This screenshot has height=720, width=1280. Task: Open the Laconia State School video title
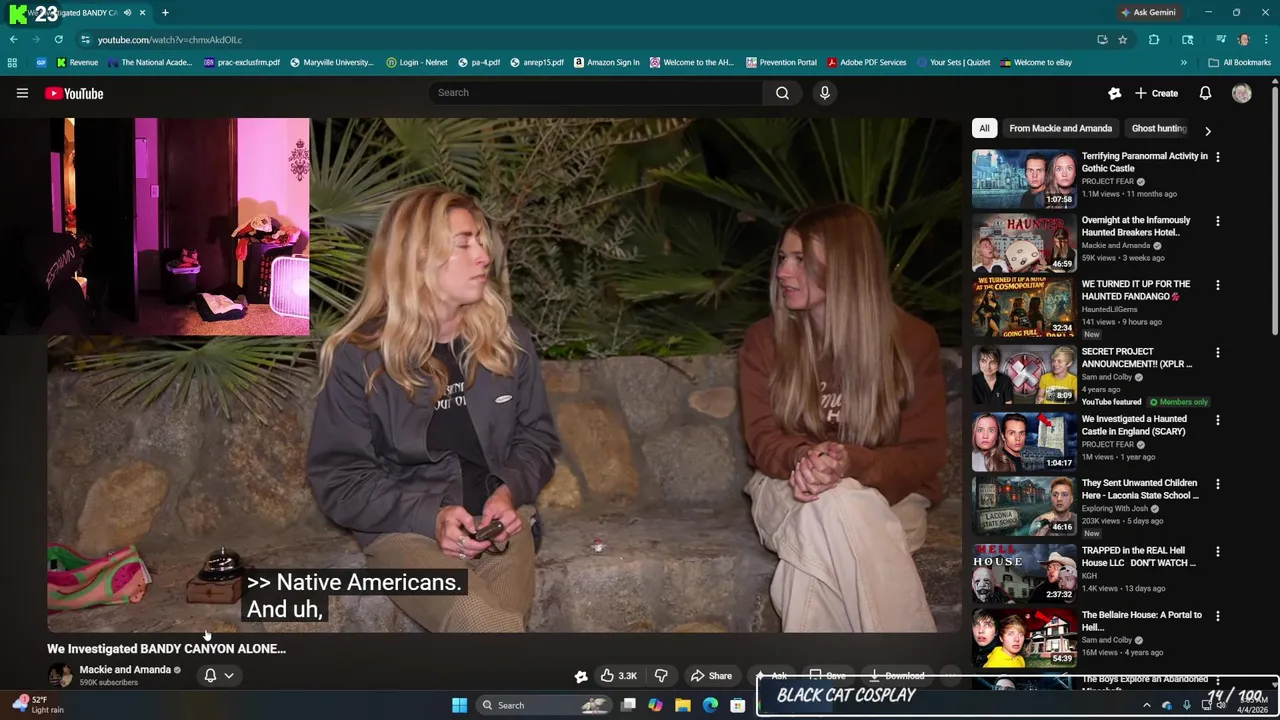(1140, 489)
